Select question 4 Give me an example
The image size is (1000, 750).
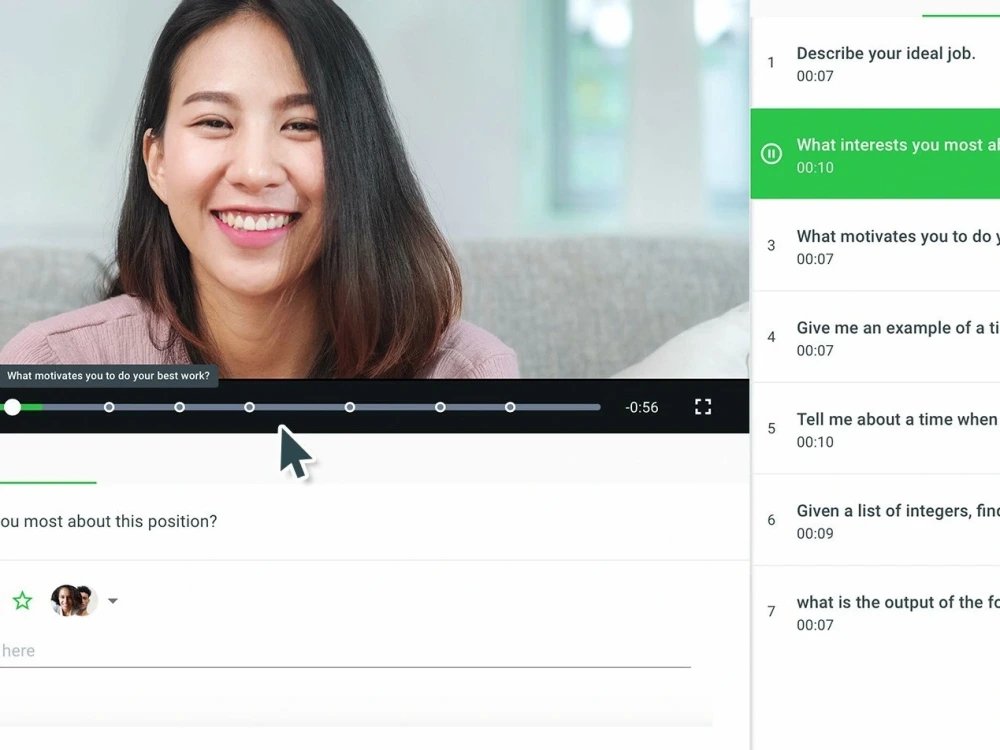(875, 337)
